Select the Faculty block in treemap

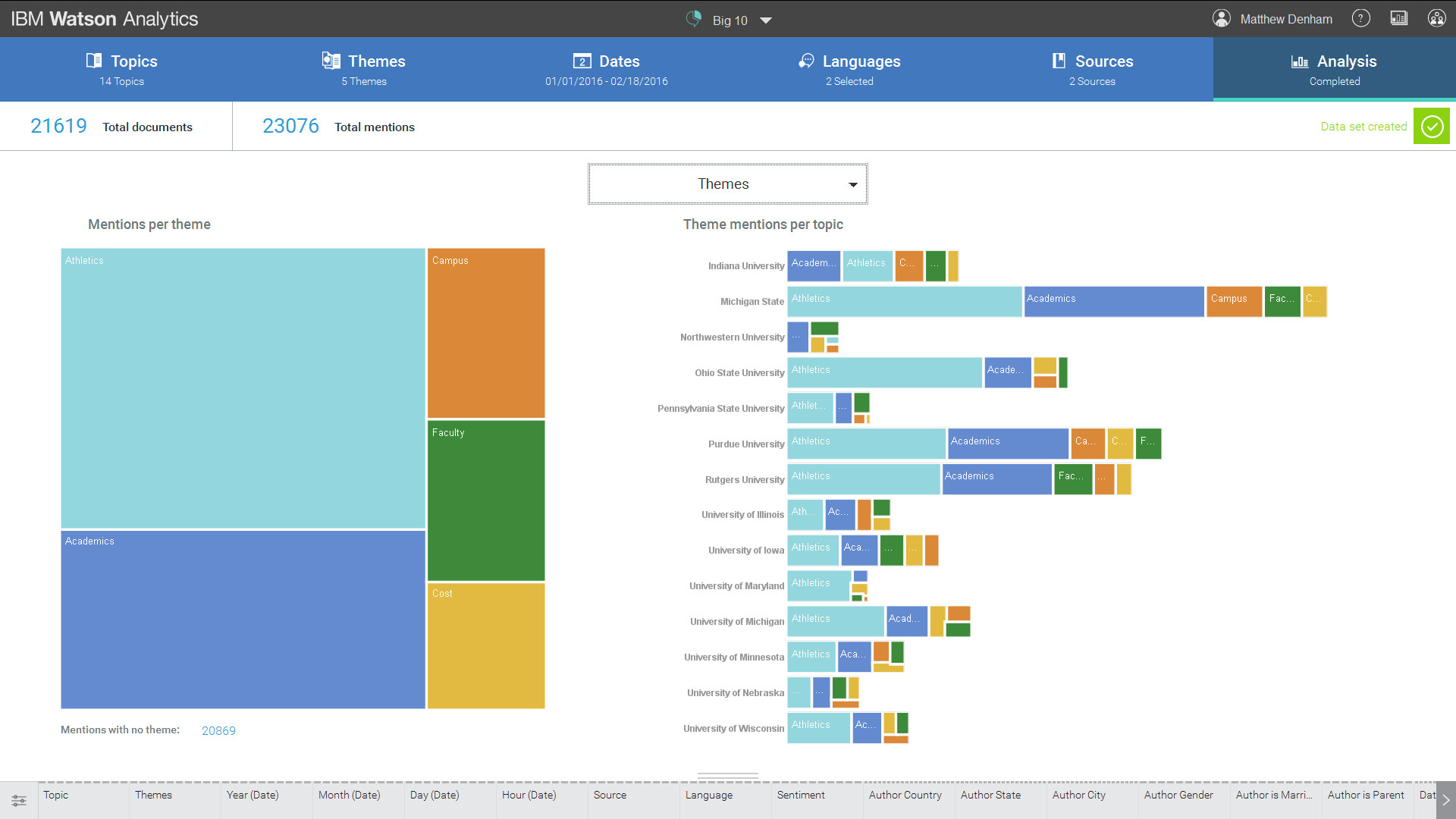click(x=486, y=500)
